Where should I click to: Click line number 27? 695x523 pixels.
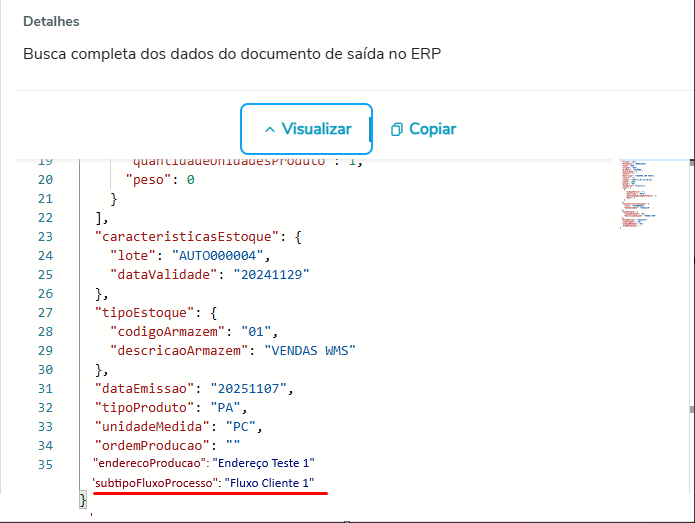tap(45, 313)
